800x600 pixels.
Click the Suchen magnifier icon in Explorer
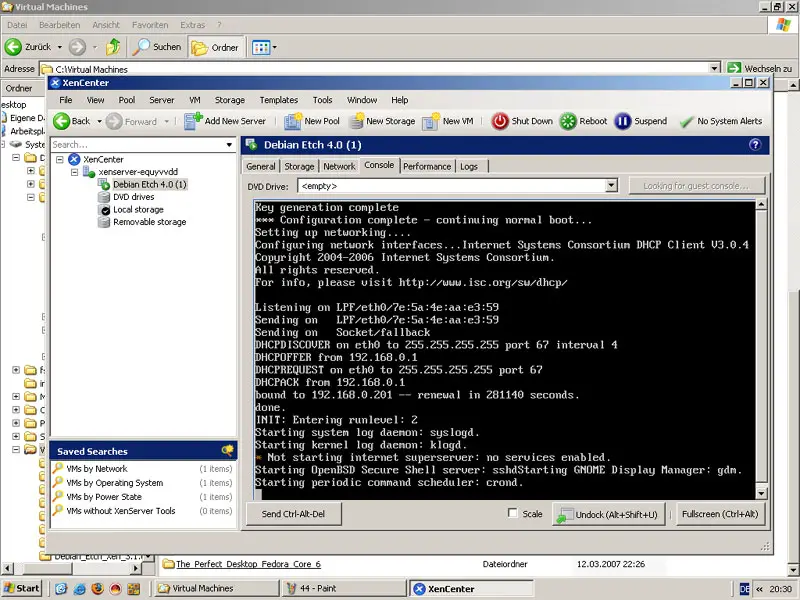(141, 47)
